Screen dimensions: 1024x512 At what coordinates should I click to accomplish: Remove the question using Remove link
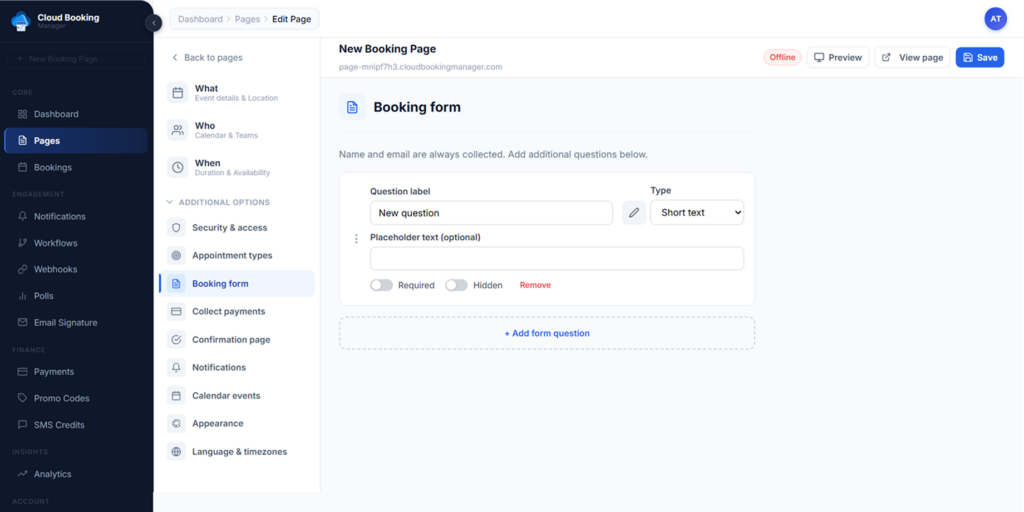click(x=535, y=285)
